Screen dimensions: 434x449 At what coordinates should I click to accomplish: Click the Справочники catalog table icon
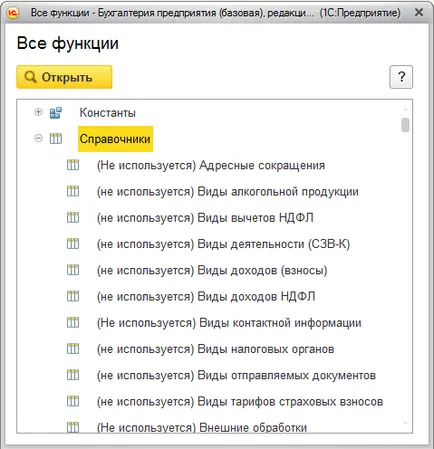[56, 138]
